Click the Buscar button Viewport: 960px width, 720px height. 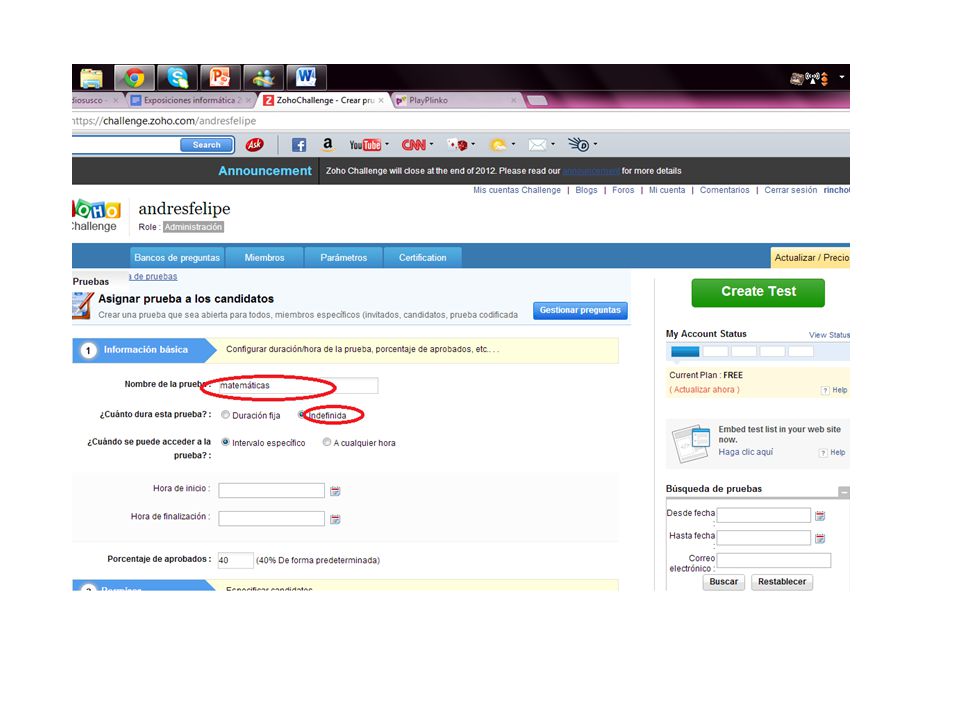click(x=724, y=582)
